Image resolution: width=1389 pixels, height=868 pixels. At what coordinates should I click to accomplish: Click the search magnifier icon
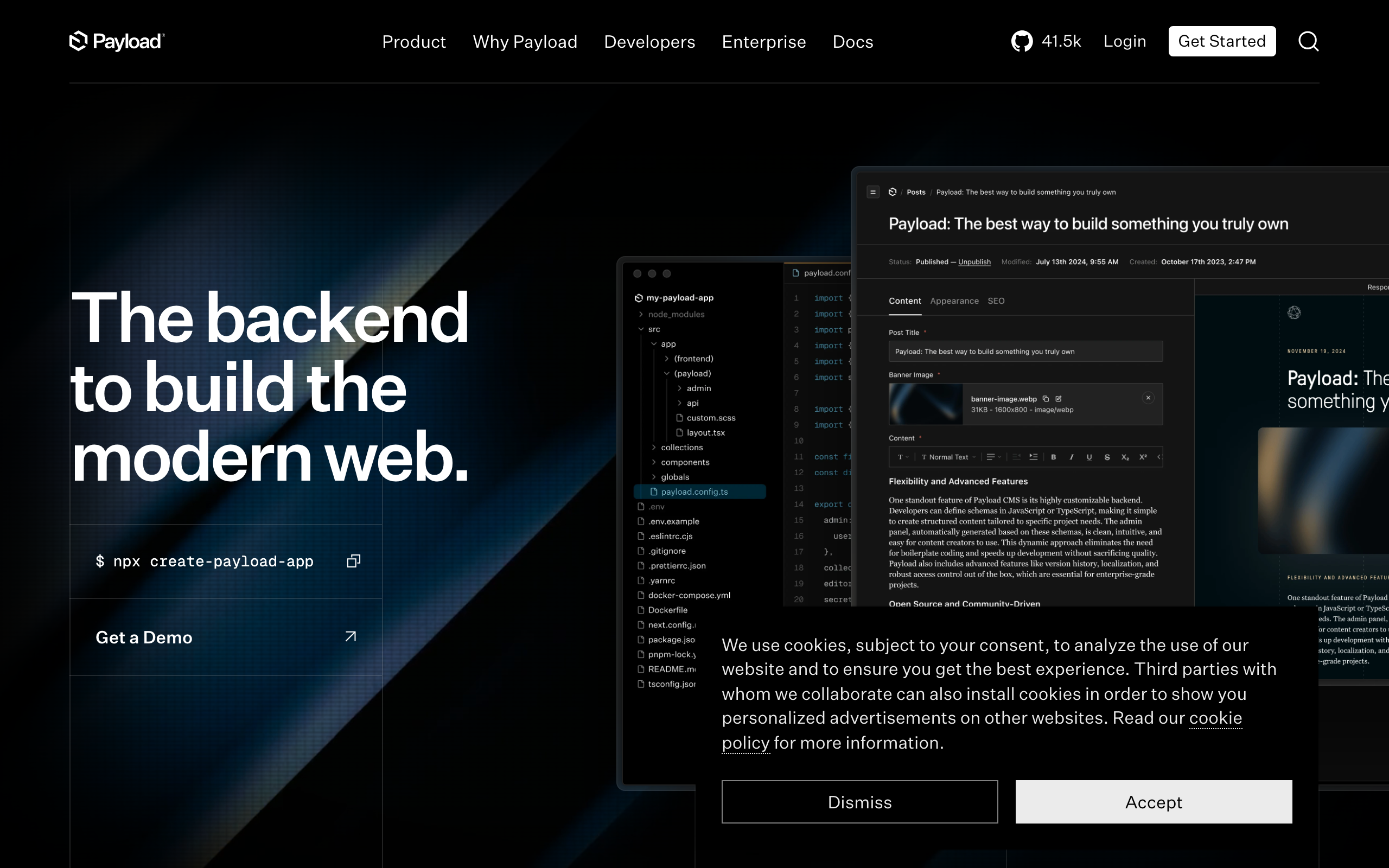1308,41
